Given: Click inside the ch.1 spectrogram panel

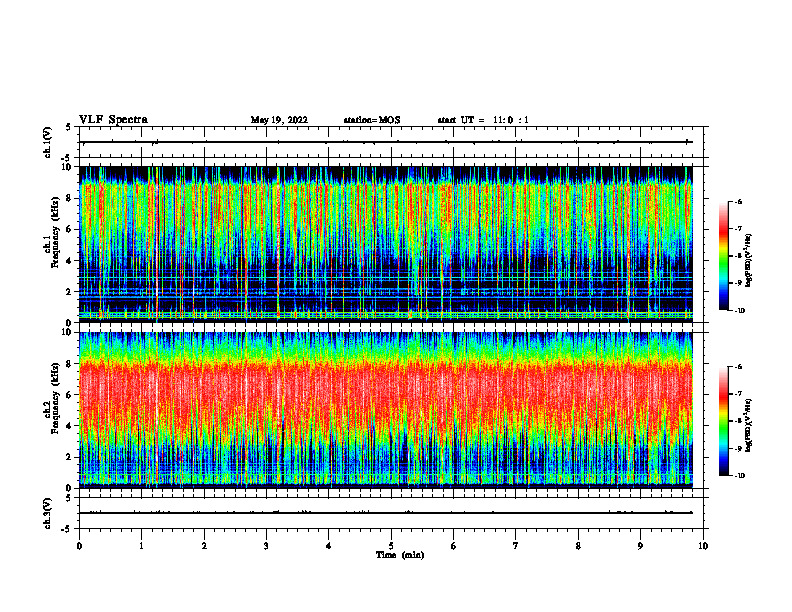Looking at the screenshot, I should 386,244.
